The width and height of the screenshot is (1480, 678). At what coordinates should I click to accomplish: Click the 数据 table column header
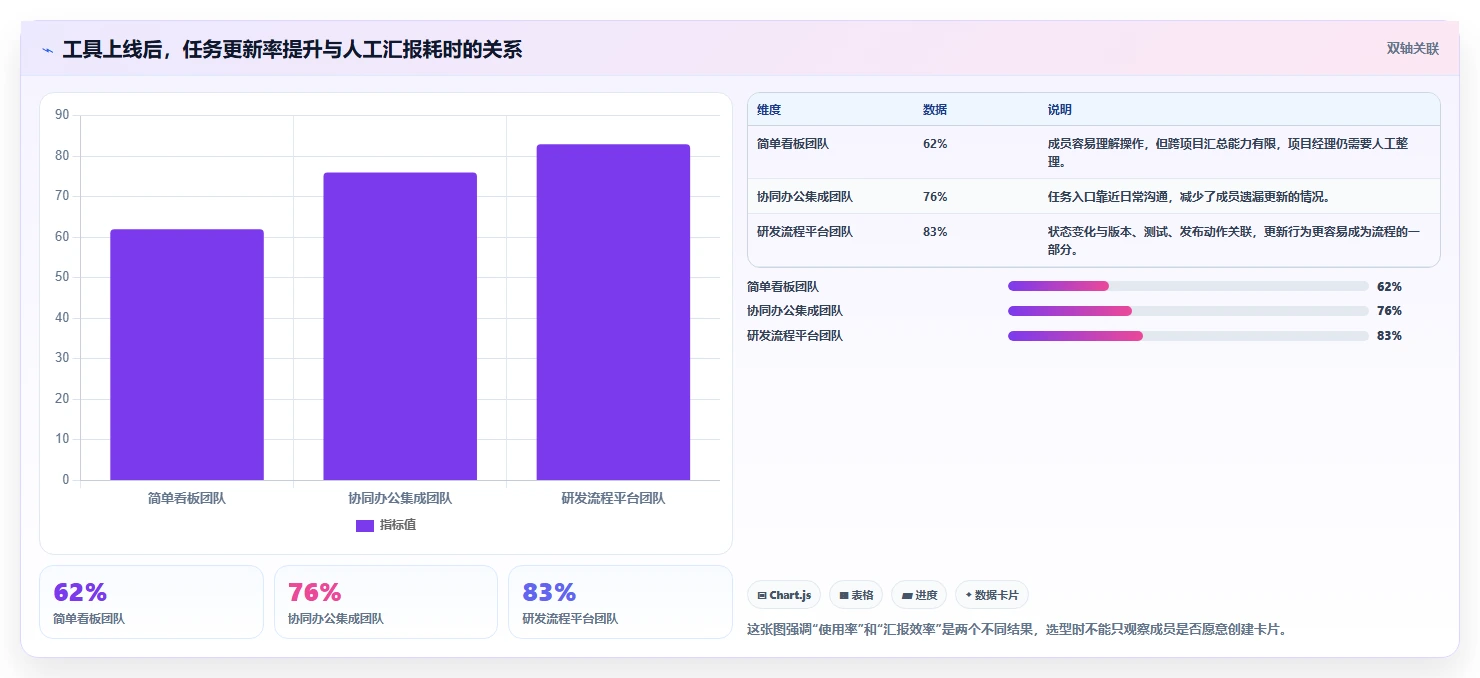pos(935,110)
